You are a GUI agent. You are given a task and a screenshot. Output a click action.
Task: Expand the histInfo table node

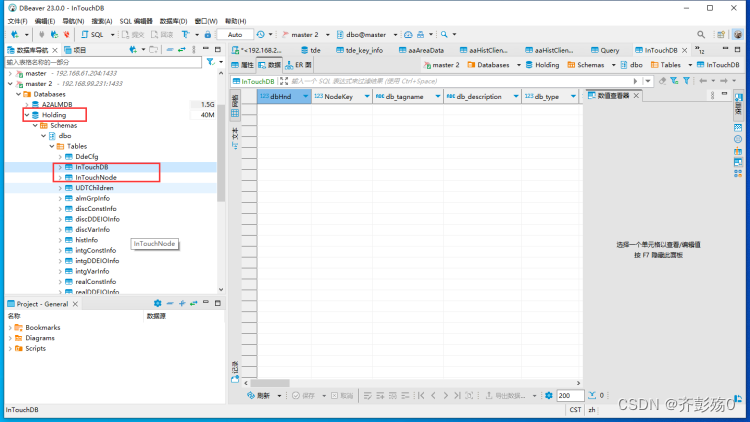60,240
